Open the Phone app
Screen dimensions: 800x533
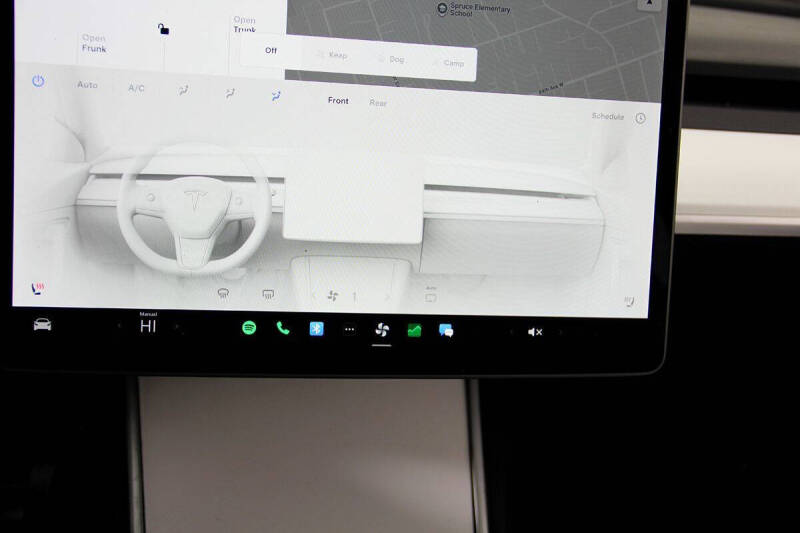pos(283,328)
